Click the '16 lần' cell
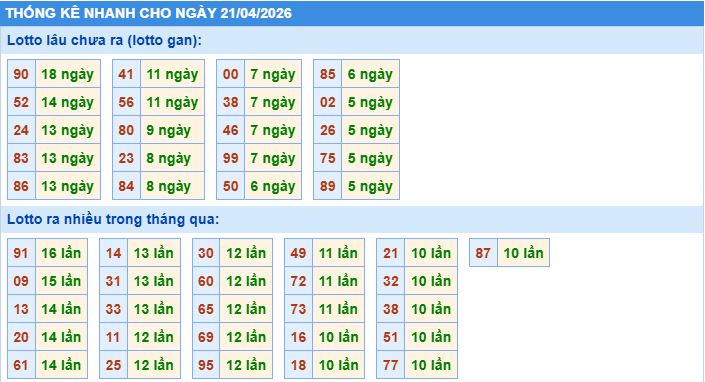Viewport: 705px width, 382px height. point(61,253)
